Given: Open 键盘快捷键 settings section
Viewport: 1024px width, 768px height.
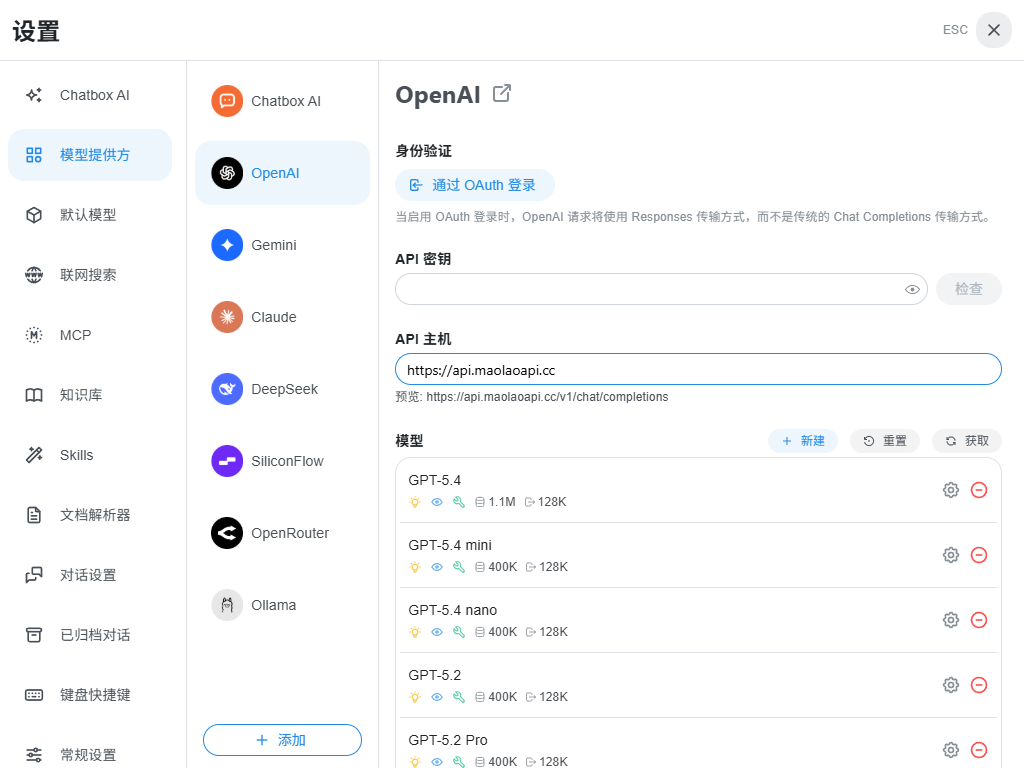Looking at the screenshot, I should [x=89, y=695].
